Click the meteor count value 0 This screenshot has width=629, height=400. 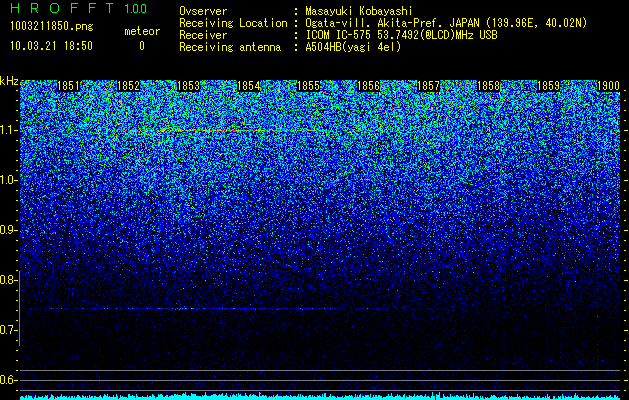coord(142,46)
